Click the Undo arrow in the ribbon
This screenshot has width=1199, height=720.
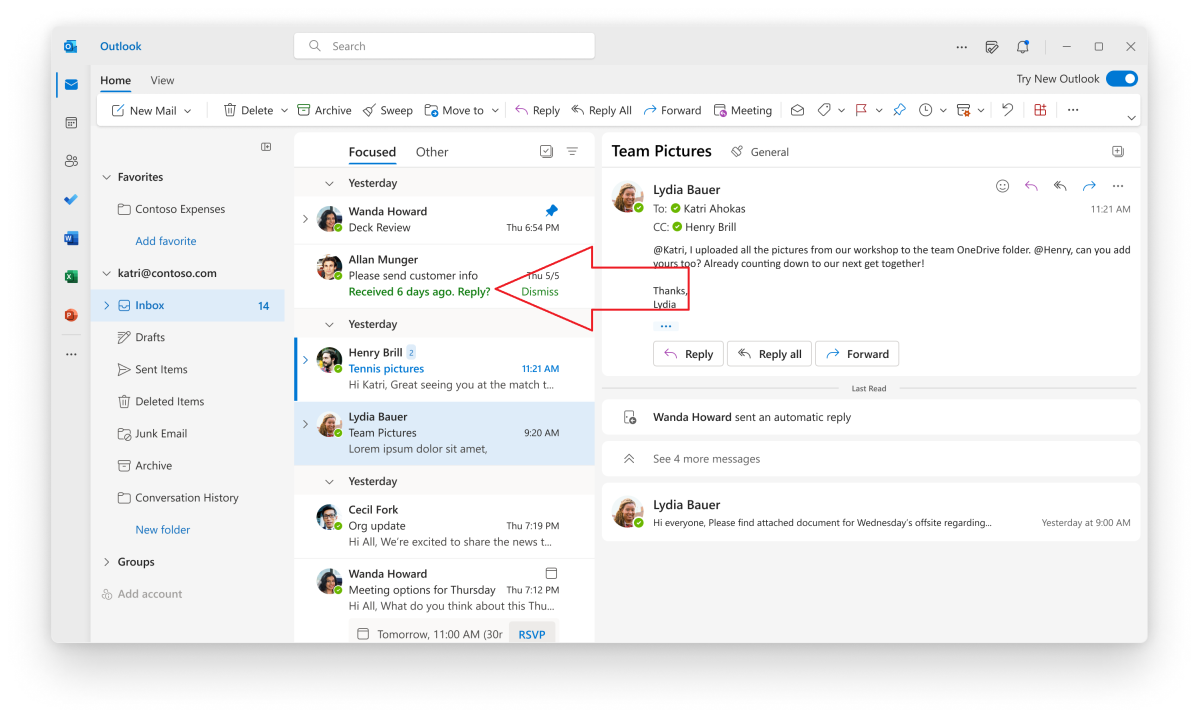(x=1007, y=110)
